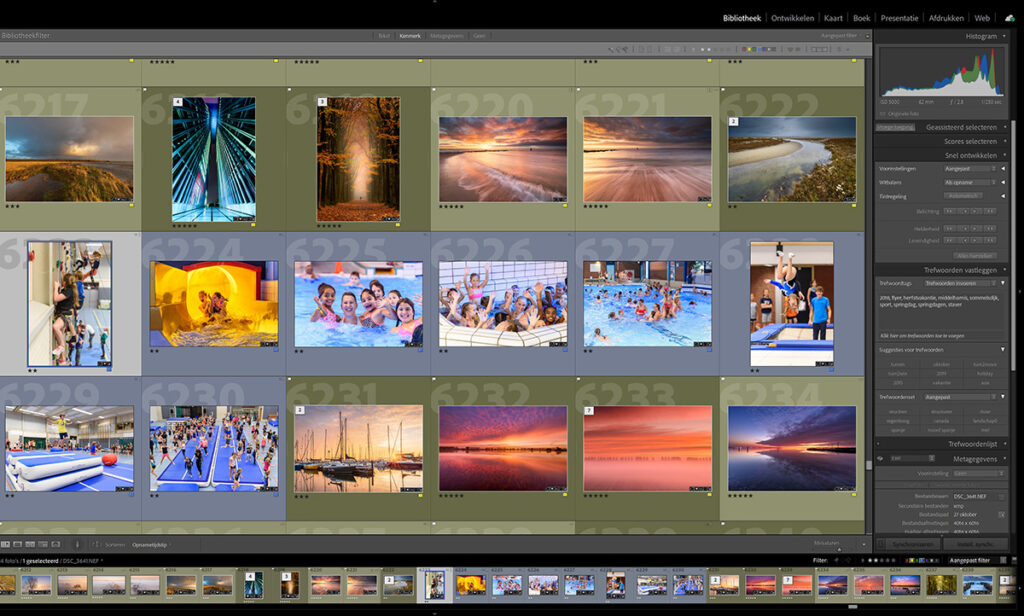Screen dimensions: 1024x616
Task: Switch to survey view icon
Action: [x=43, y=544]
